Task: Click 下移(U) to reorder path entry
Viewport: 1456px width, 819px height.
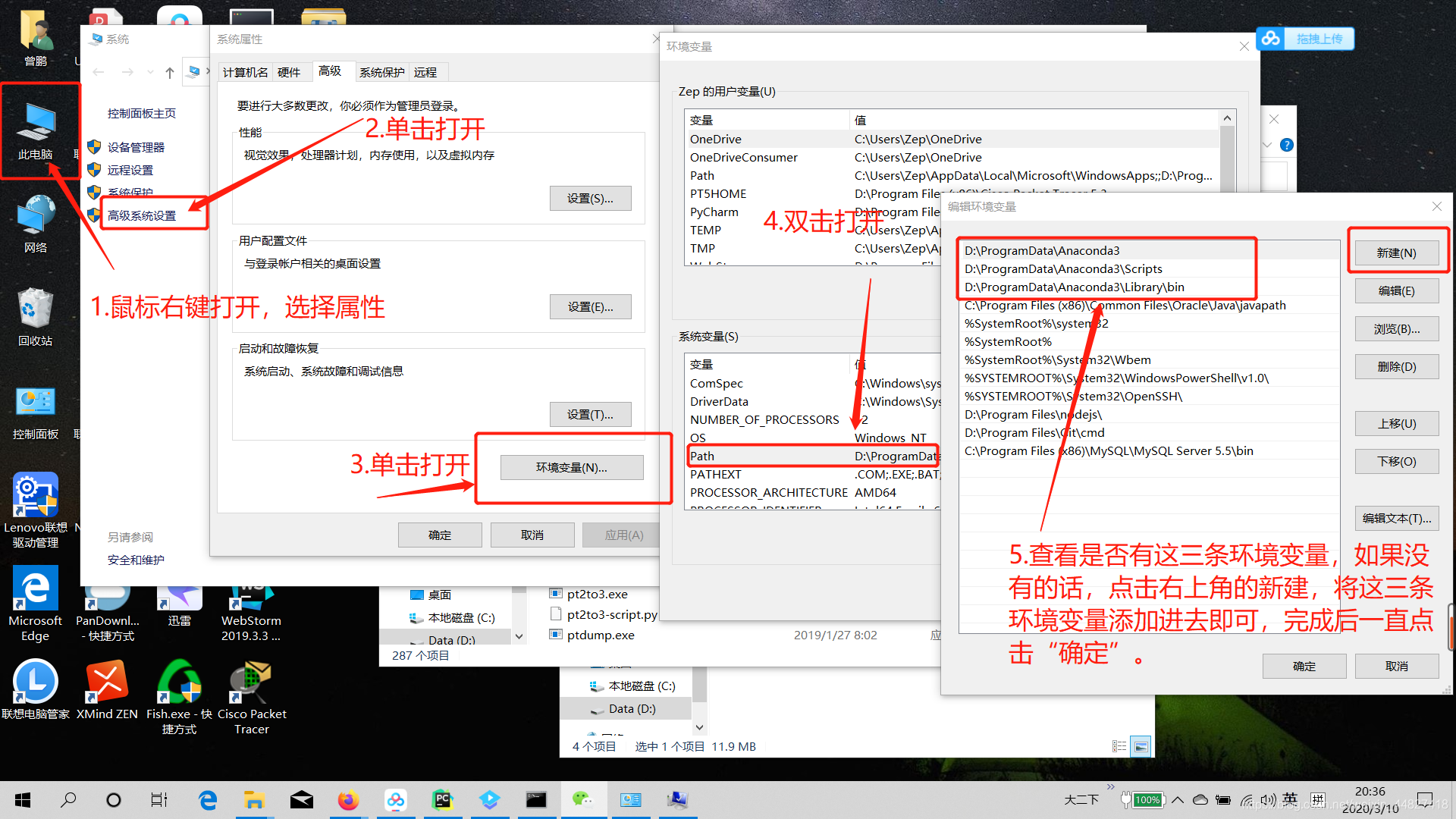Action: (1393, 461)
